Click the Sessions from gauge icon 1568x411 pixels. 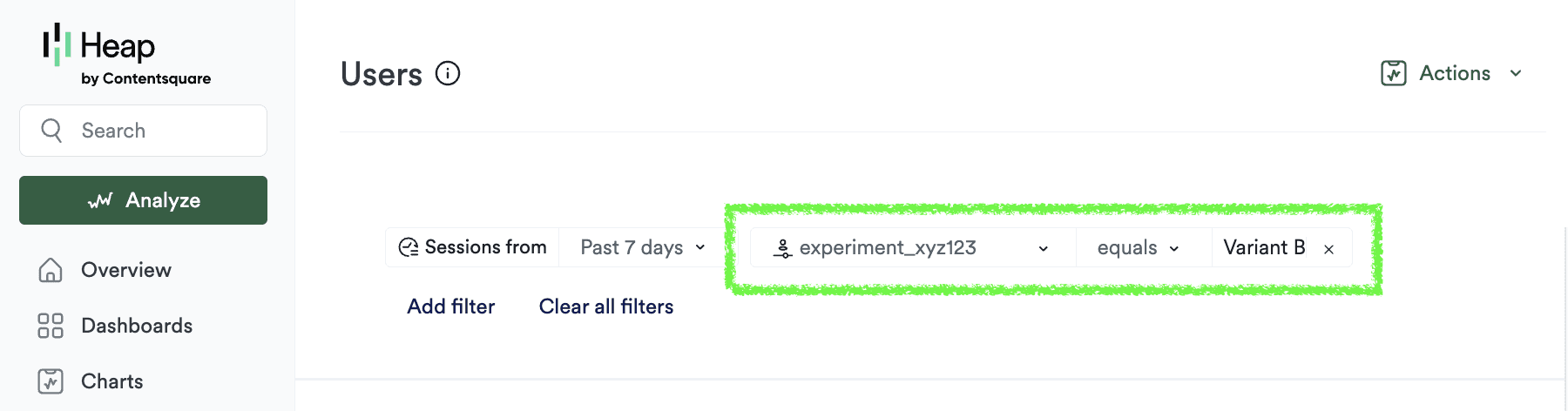[409, 247]
